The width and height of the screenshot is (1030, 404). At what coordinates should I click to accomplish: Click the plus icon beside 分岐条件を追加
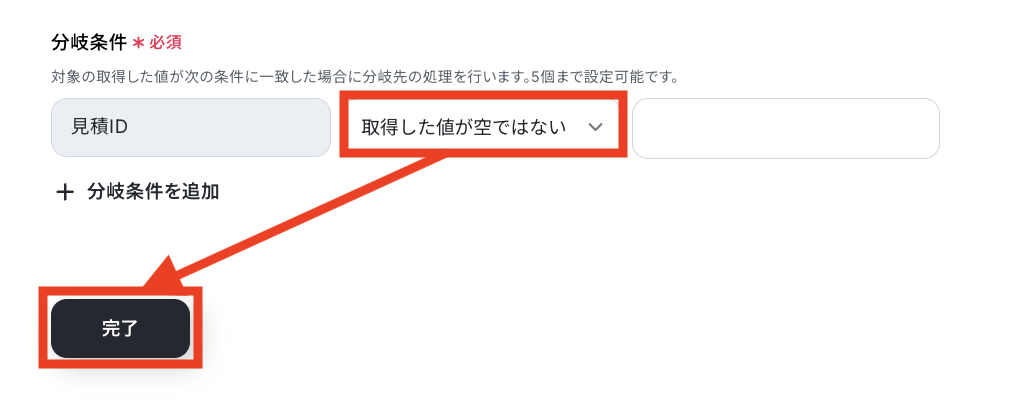(64, 192)
